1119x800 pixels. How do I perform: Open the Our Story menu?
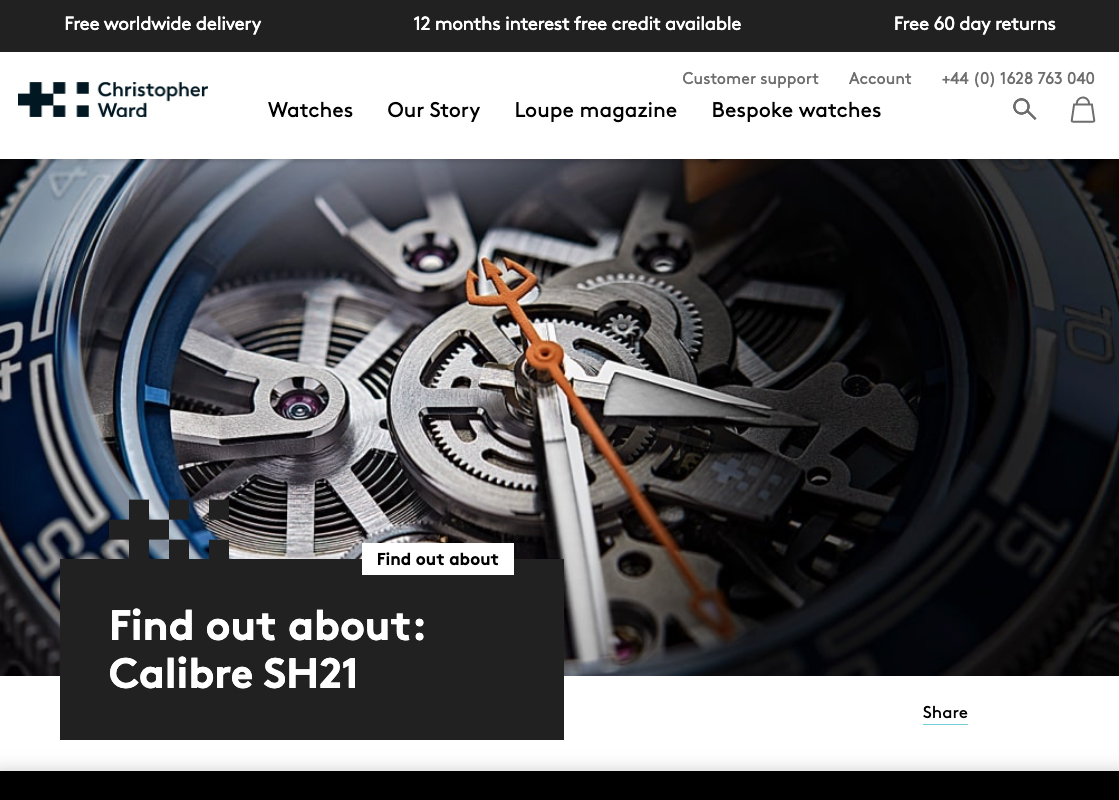(x=434, y=110)
